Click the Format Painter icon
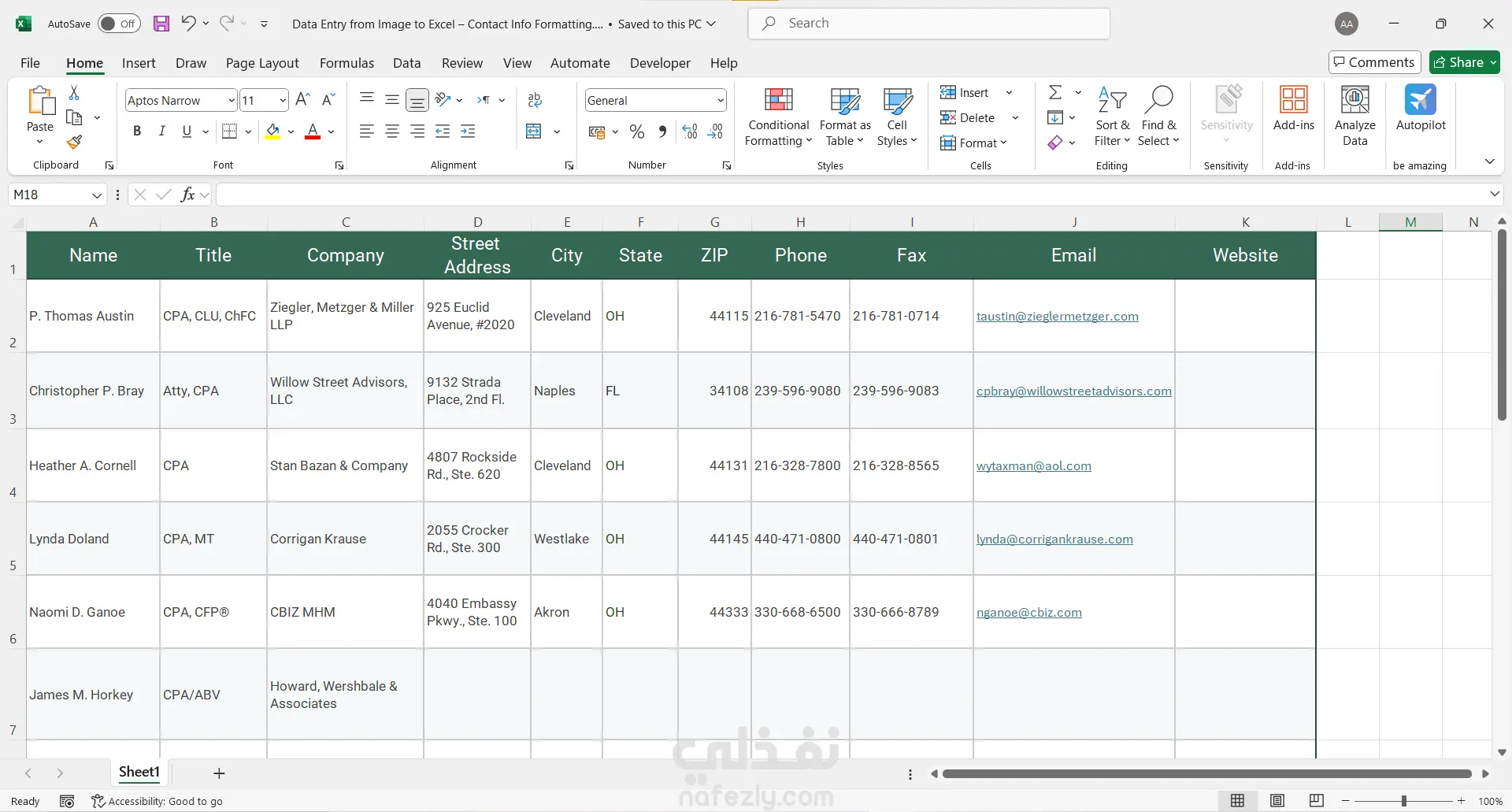This screenshot has height=812, width=1512. click(x=74, y=143)
